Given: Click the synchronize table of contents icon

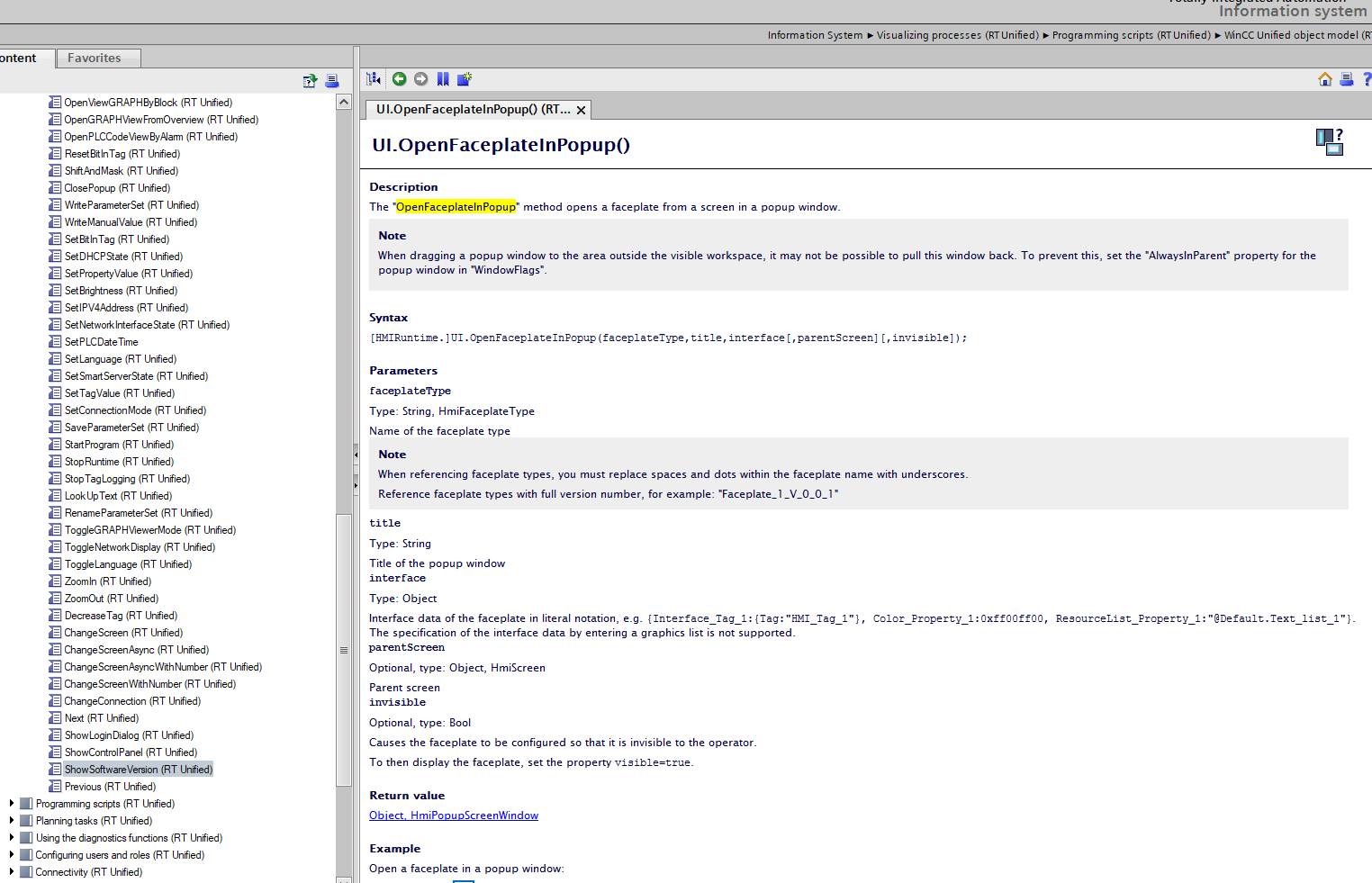Looking at the screenshot, I should (374, 79).
